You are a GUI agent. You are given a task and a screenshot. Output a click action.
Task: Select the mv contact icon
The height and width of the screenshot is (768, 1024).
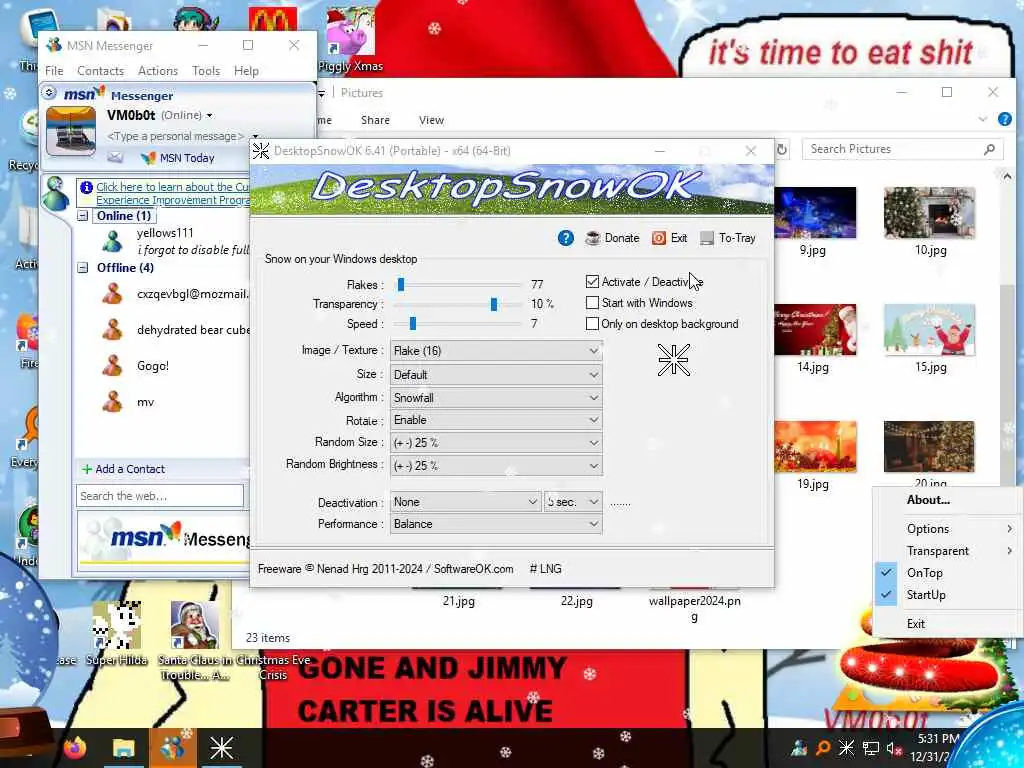[112, 402]
